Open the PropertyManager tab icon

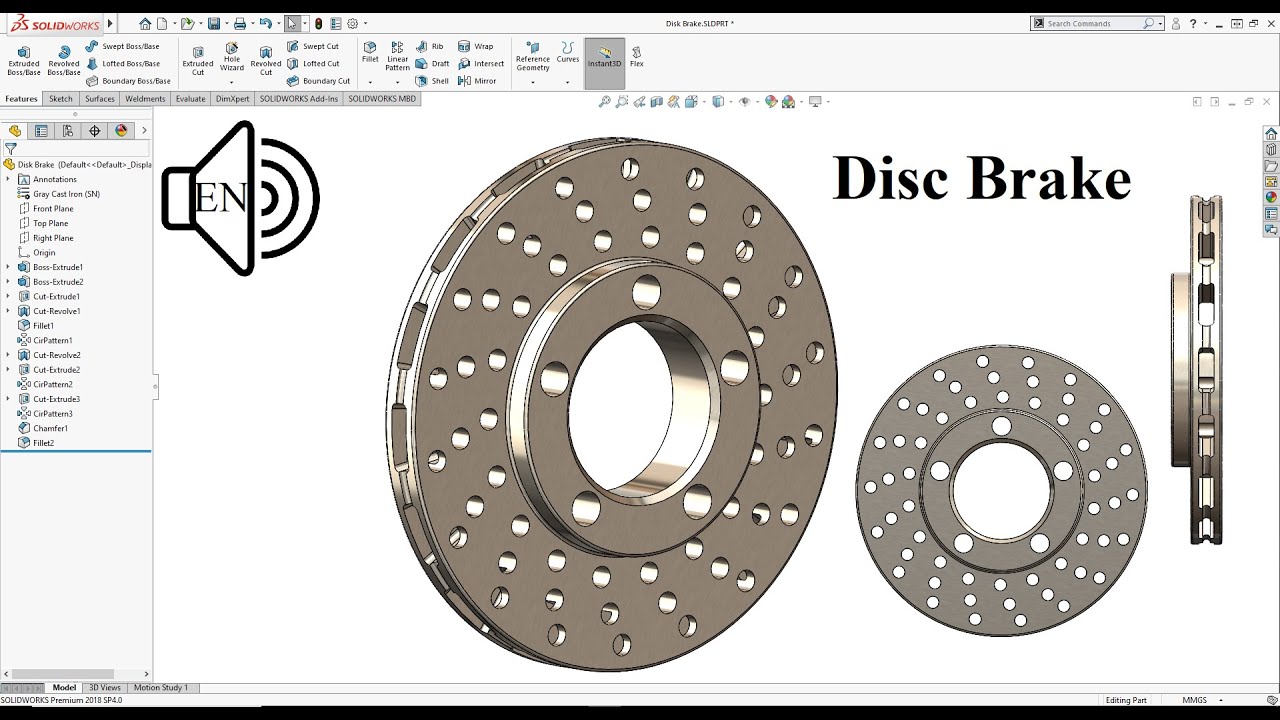tap(41, 131)
